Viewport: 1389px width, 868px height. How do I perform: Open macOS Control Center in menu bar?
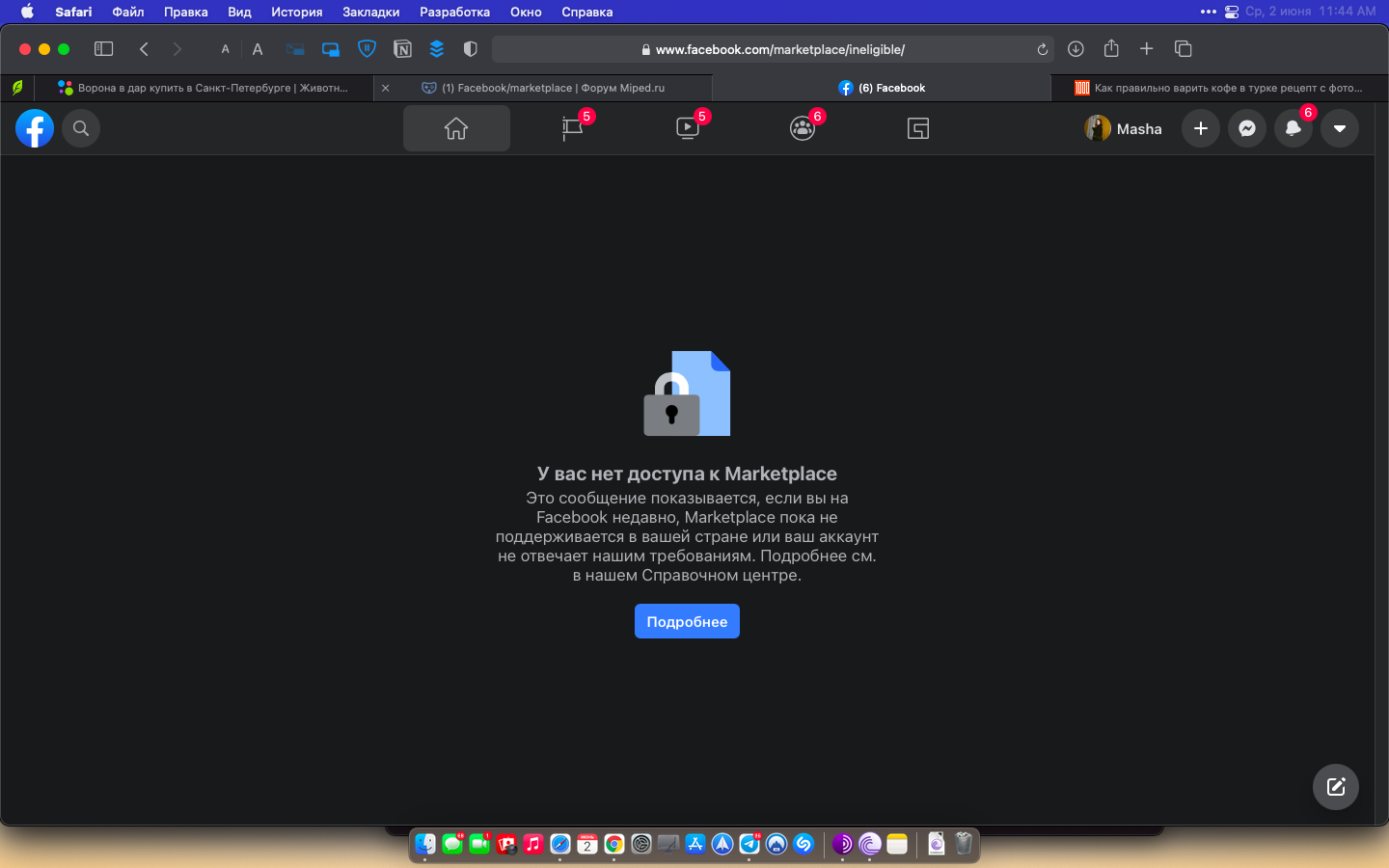(x=1232, y=12)
